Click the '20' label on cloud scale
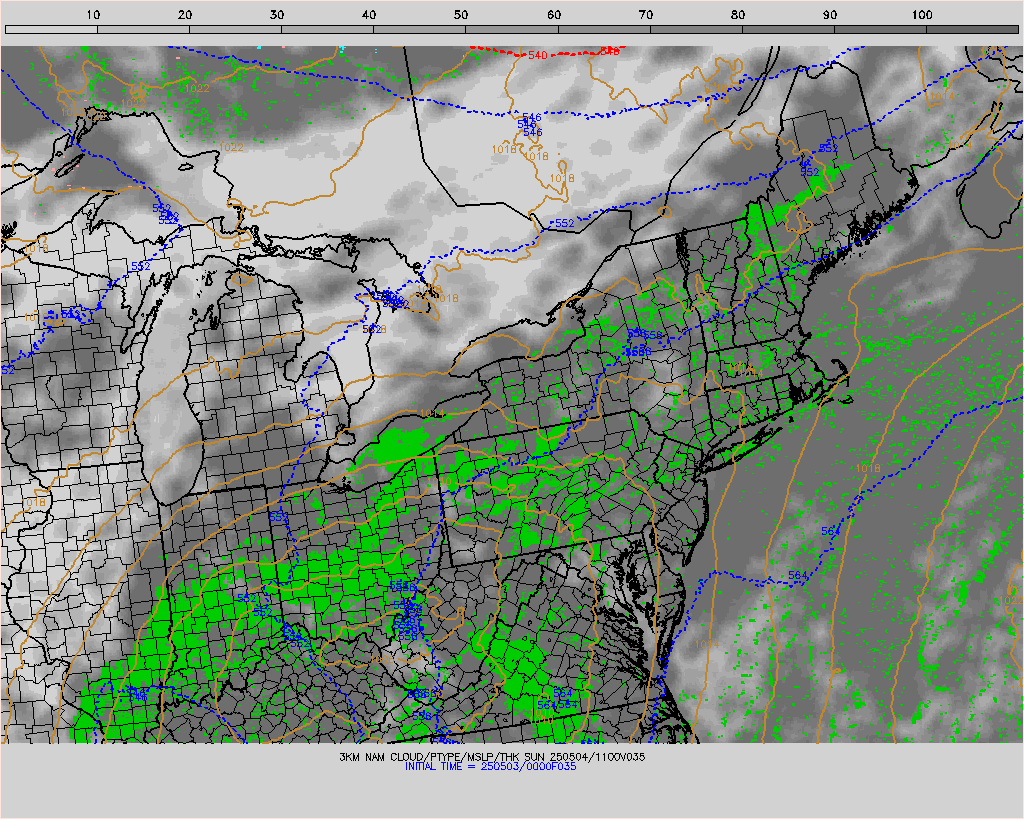Screen dimensions: 1024x819 (x=185, y=15)
